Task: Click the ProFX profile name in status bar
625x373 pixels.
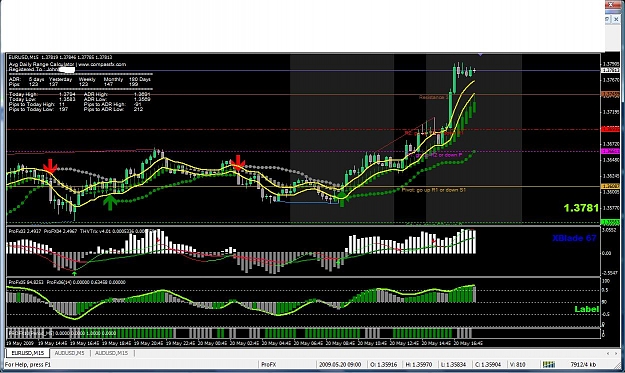Action: click(269, 364)
